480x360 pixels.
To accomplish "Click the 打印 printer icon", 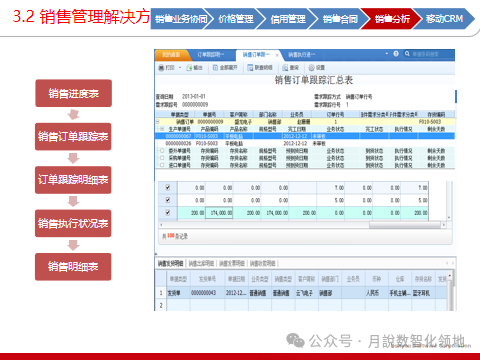I will (x=161, y=68).
